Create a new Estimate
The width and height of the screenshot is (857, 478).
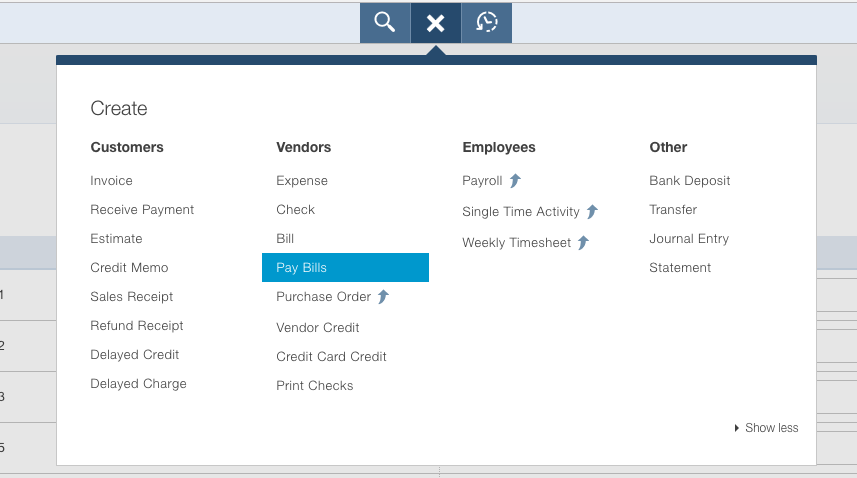(x=116, y=239)
